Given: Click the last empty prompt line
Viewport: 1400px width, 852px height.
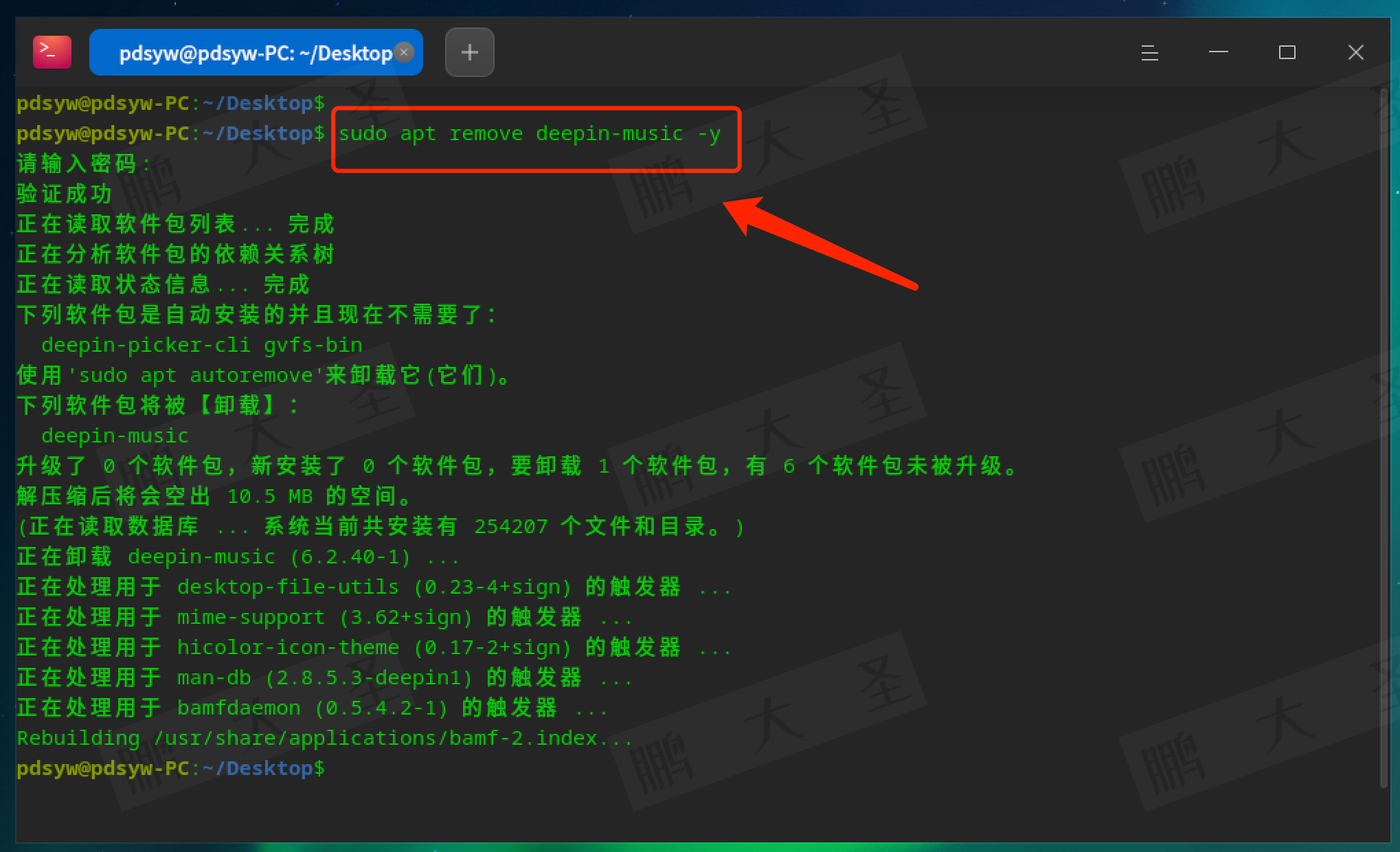Looking at the screenshot, I should tap(170, 768).
